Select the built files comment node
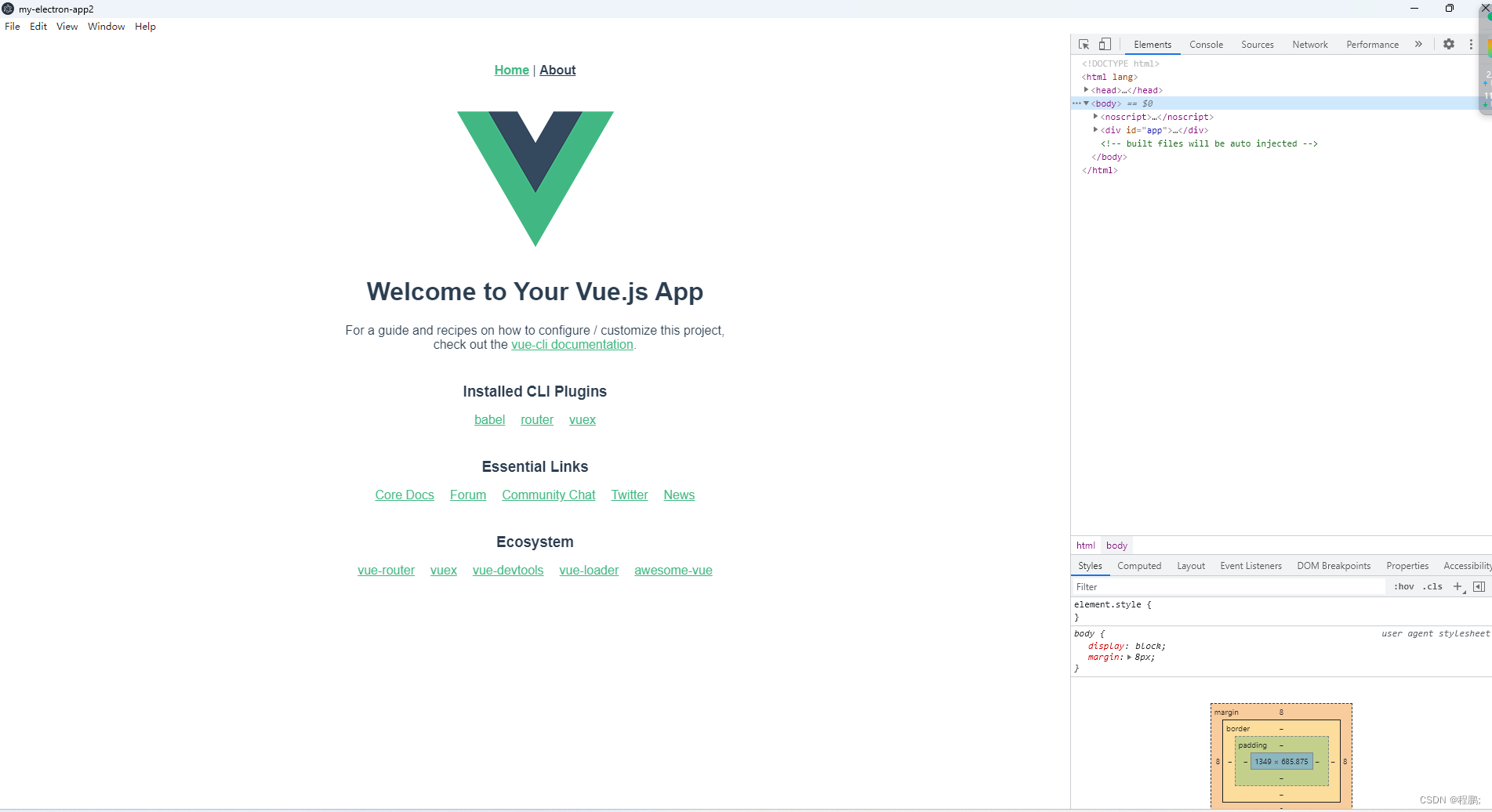This screenshot has height=812, width=1492. (x=1209, y=143)
